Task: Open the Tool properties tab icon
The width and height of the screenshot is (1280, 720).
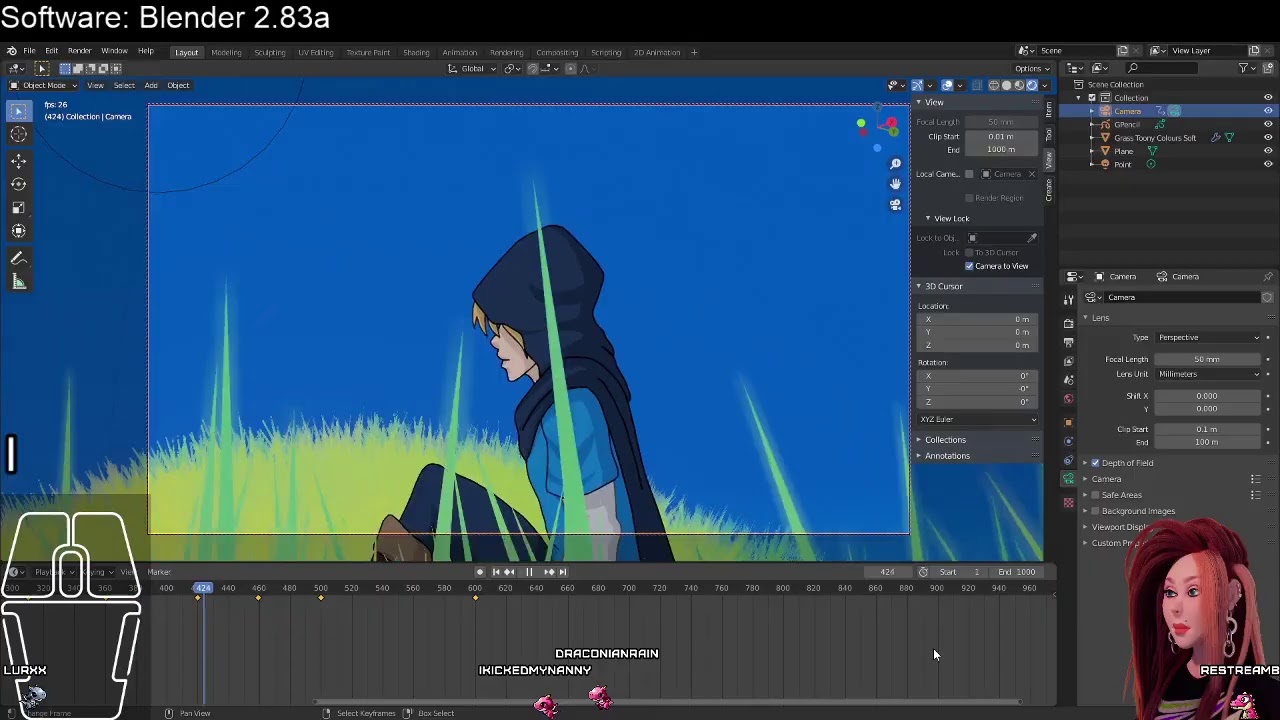Action: [x=1069, y=298]
